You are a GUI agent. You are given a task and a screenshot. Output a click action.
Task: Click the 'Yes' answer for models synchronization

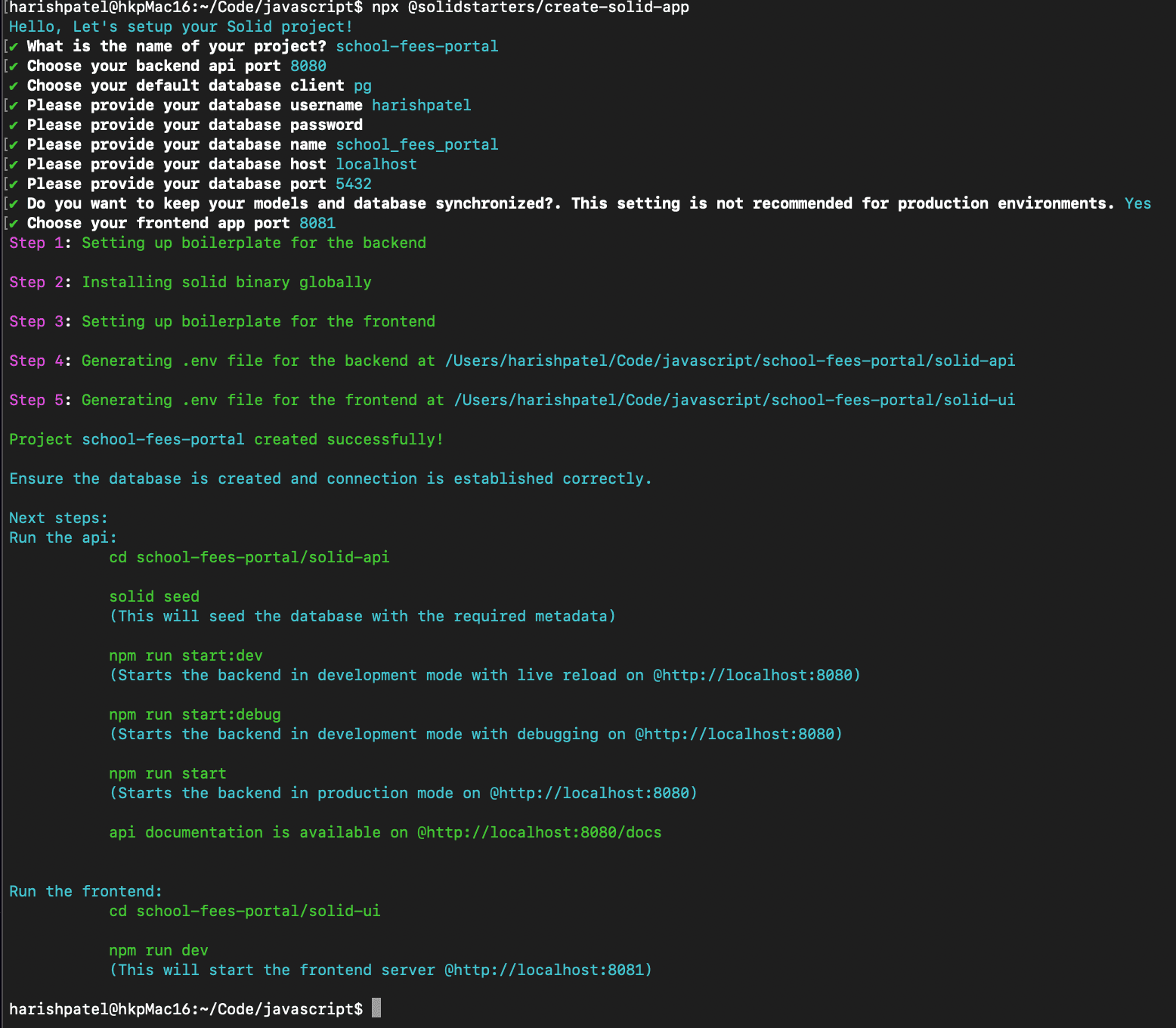tap(1138, 203)
